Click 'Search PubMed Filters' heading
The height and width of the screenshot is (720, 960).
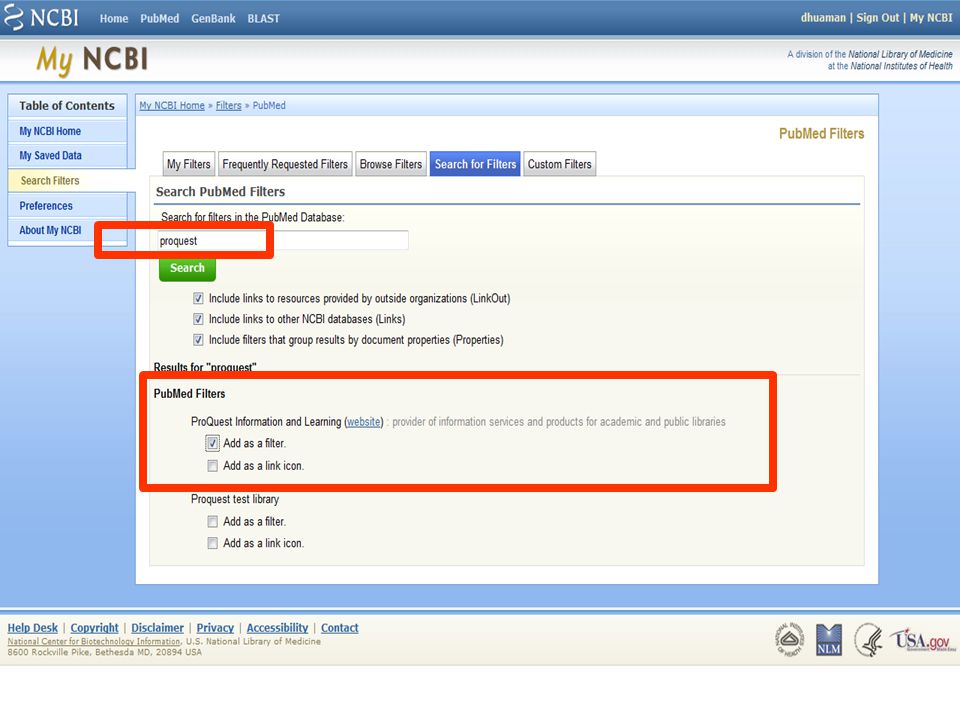pyautogui.click(x=220, y=192)
